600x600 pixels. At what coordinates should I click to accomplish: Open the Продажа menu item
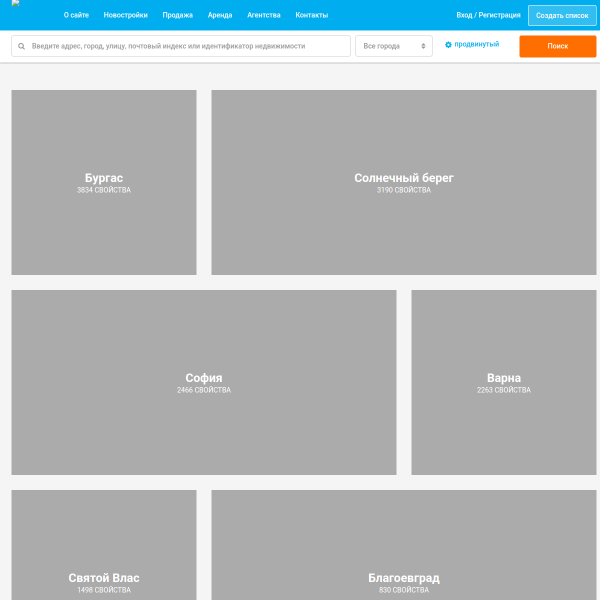click(x=178, y=15)
